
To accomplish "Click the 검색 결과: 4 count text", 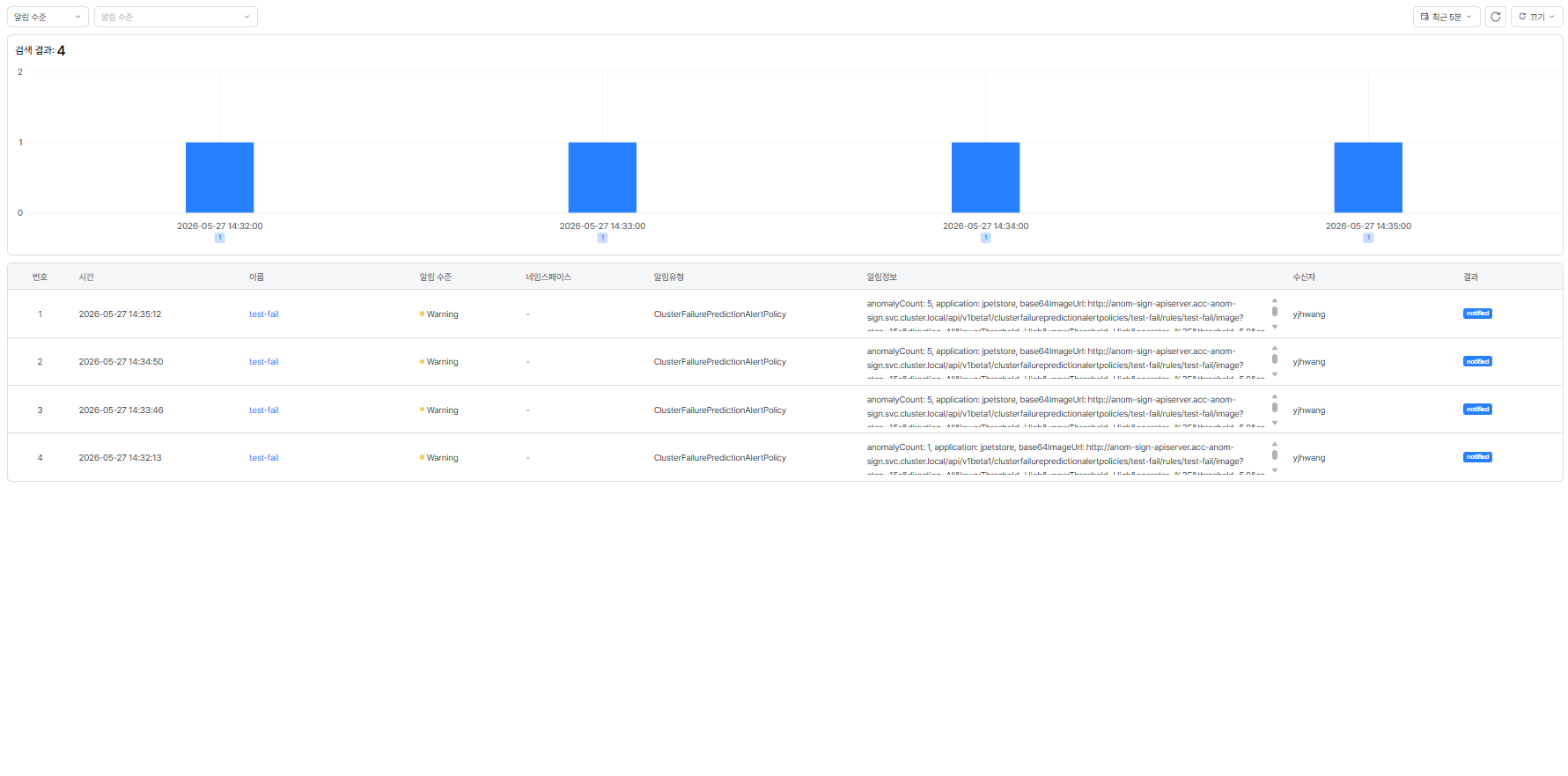I will pos(40,50).
